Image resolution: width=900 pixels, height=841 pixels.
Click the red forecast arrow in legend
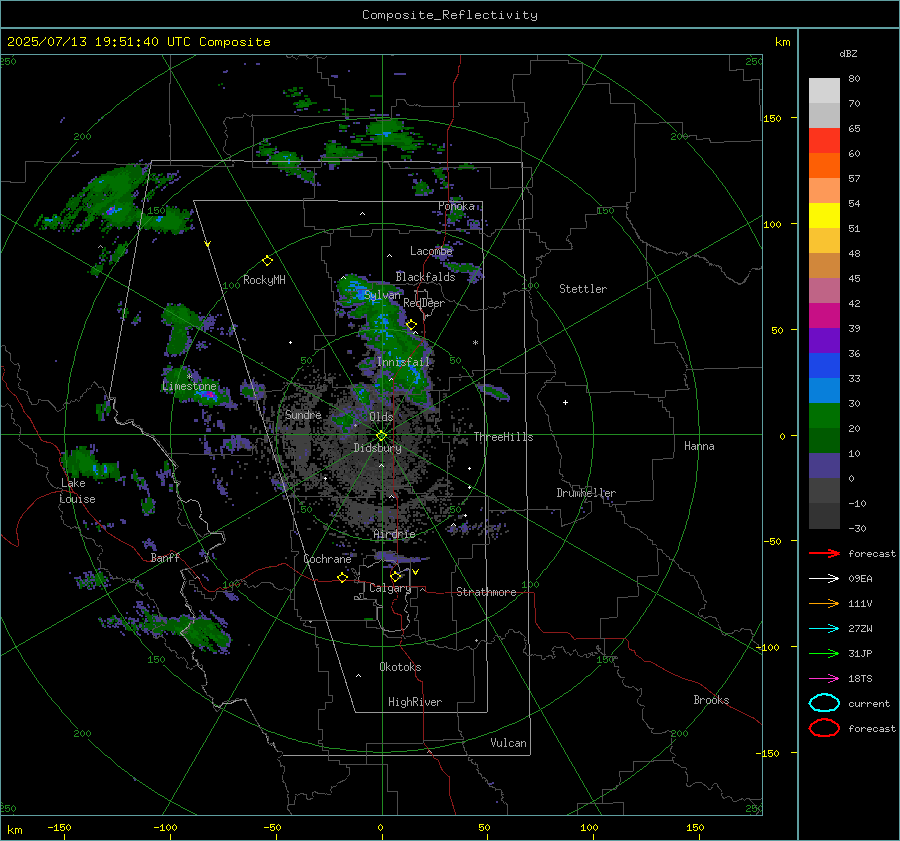(x=824, y=553)
